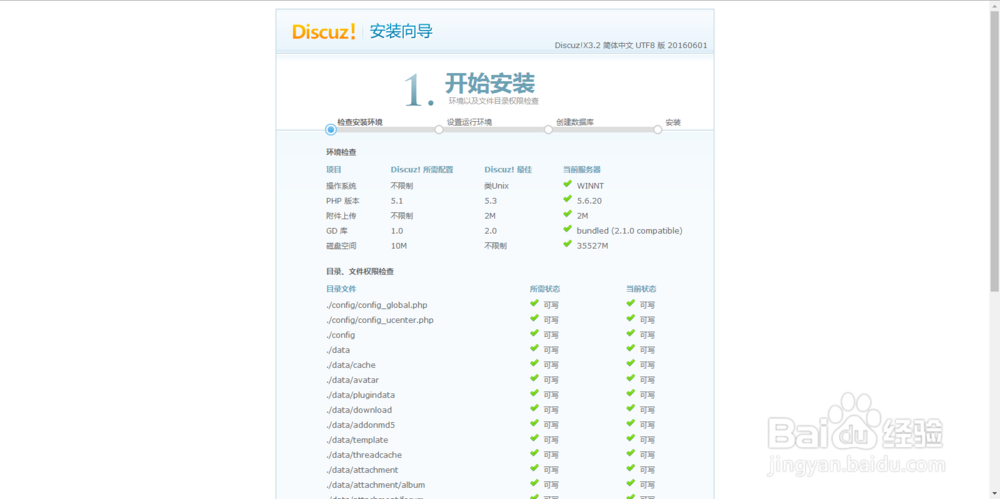Click the PHP 版本 row label
1000x499 pixels.
click(342, 200)
